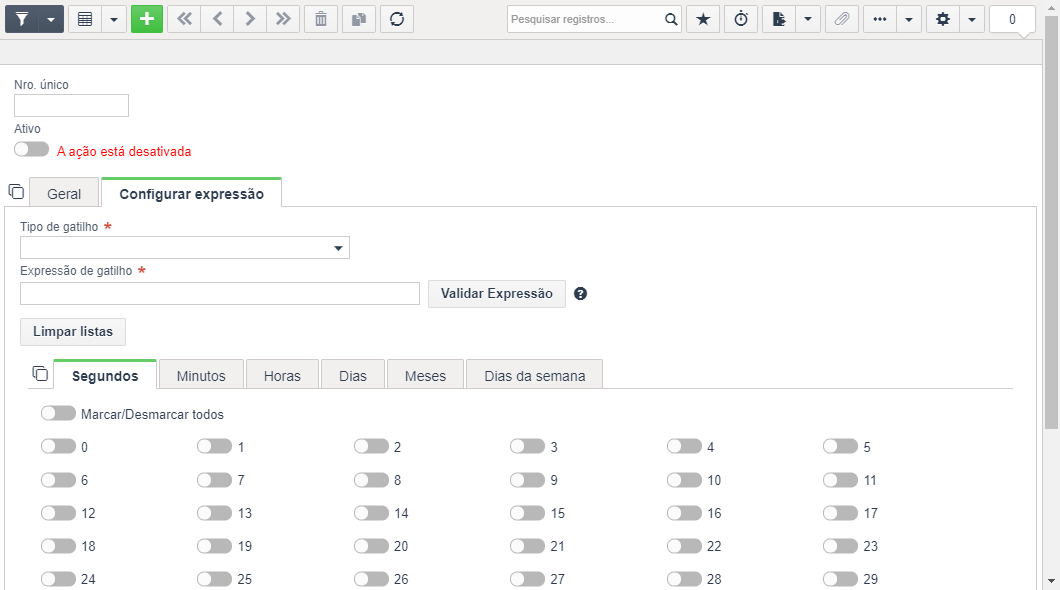1060x590 pixels.
Task: Open the more options ellipsis icon
Action: [x=880, y=19]
